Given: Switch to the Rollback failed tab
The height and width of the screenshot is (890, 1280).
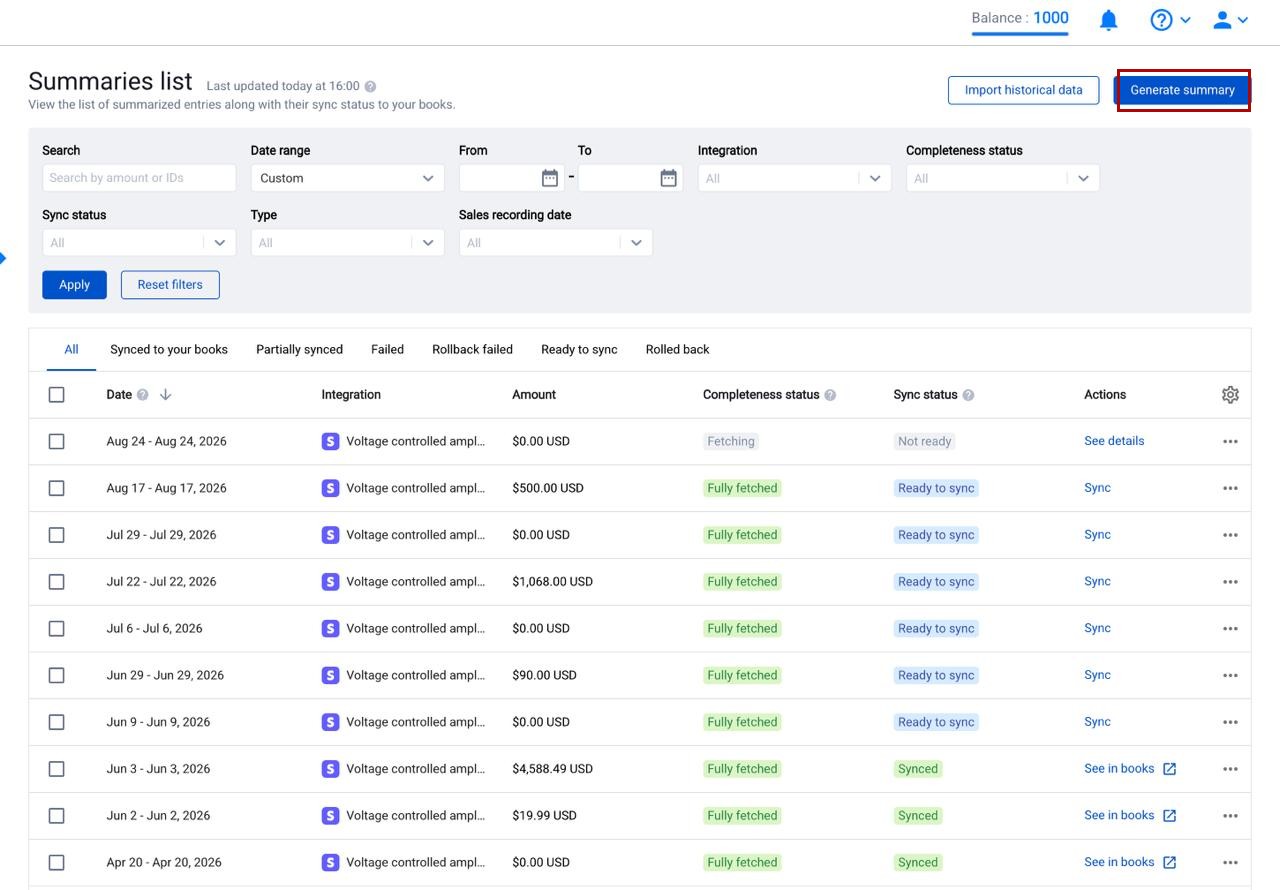Looking at the screenshot, I should [x=472, y=350].
